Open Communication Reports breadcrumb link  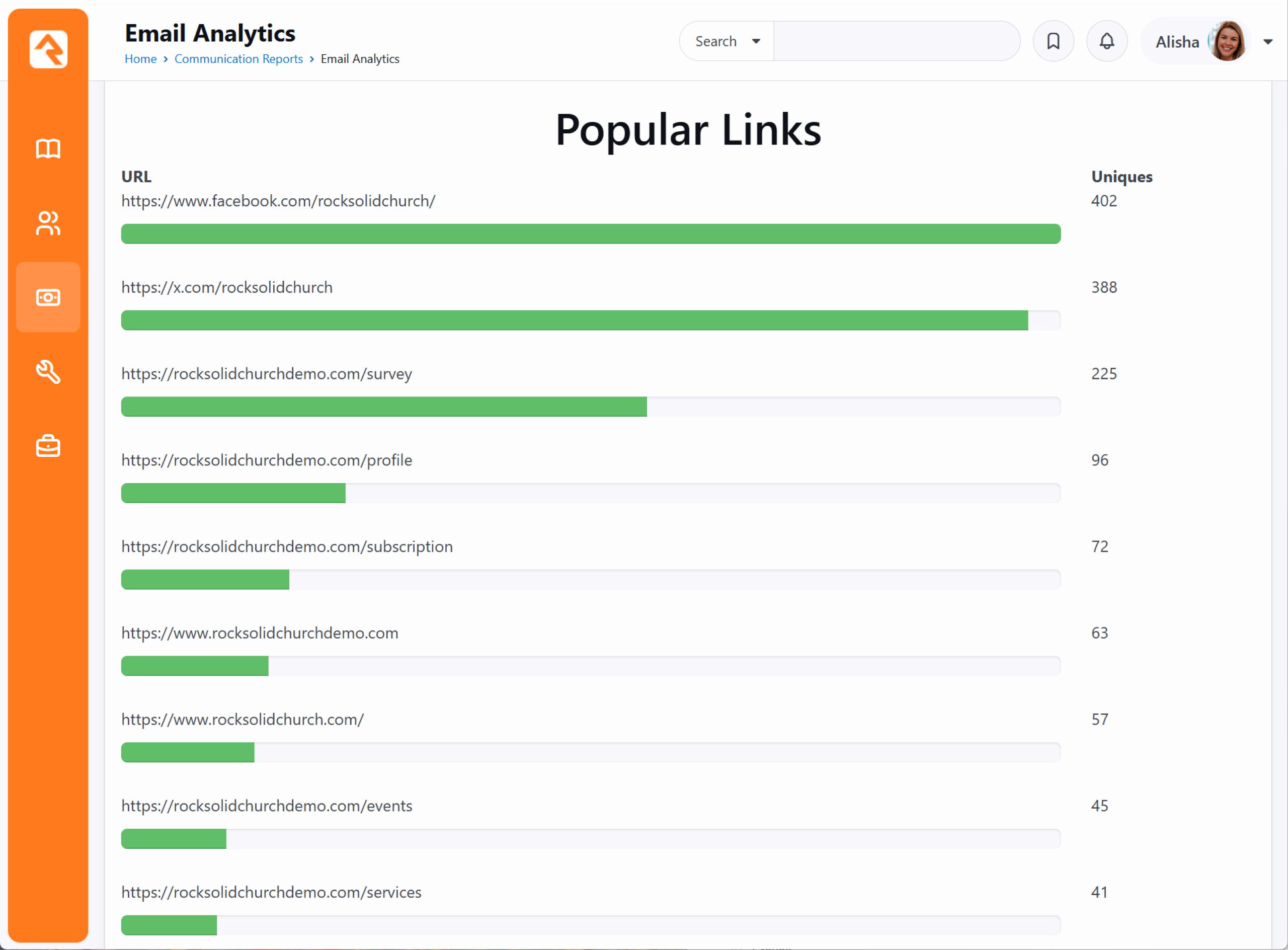[238, 59]
